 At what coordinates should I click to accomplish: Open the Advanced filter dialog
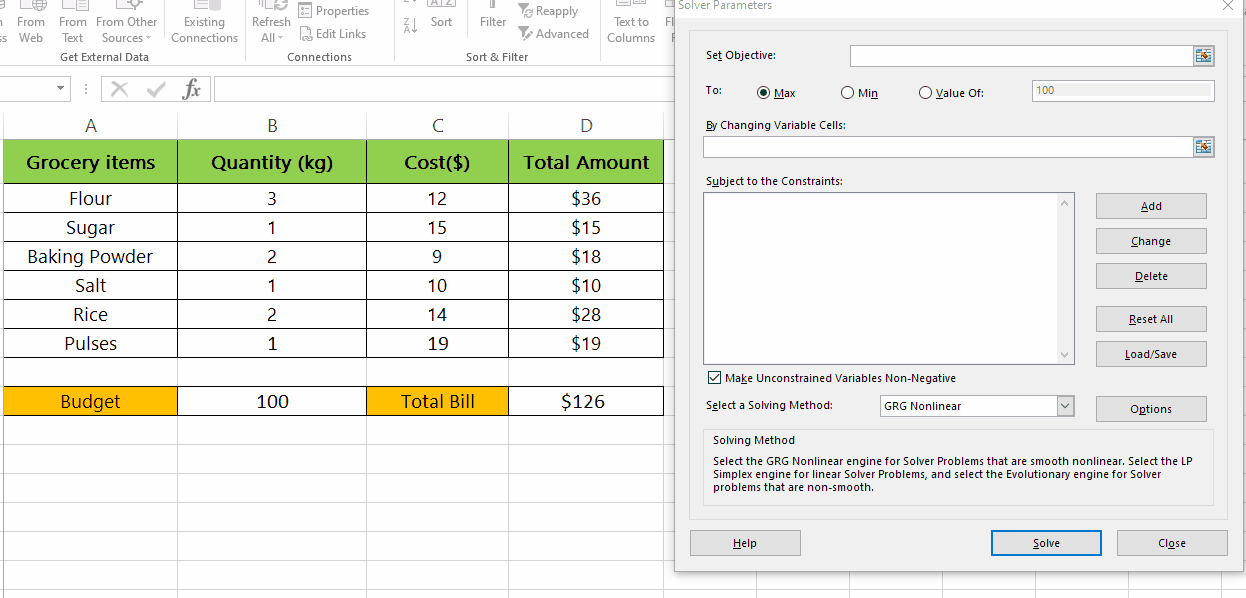click(x=554, y=33)
